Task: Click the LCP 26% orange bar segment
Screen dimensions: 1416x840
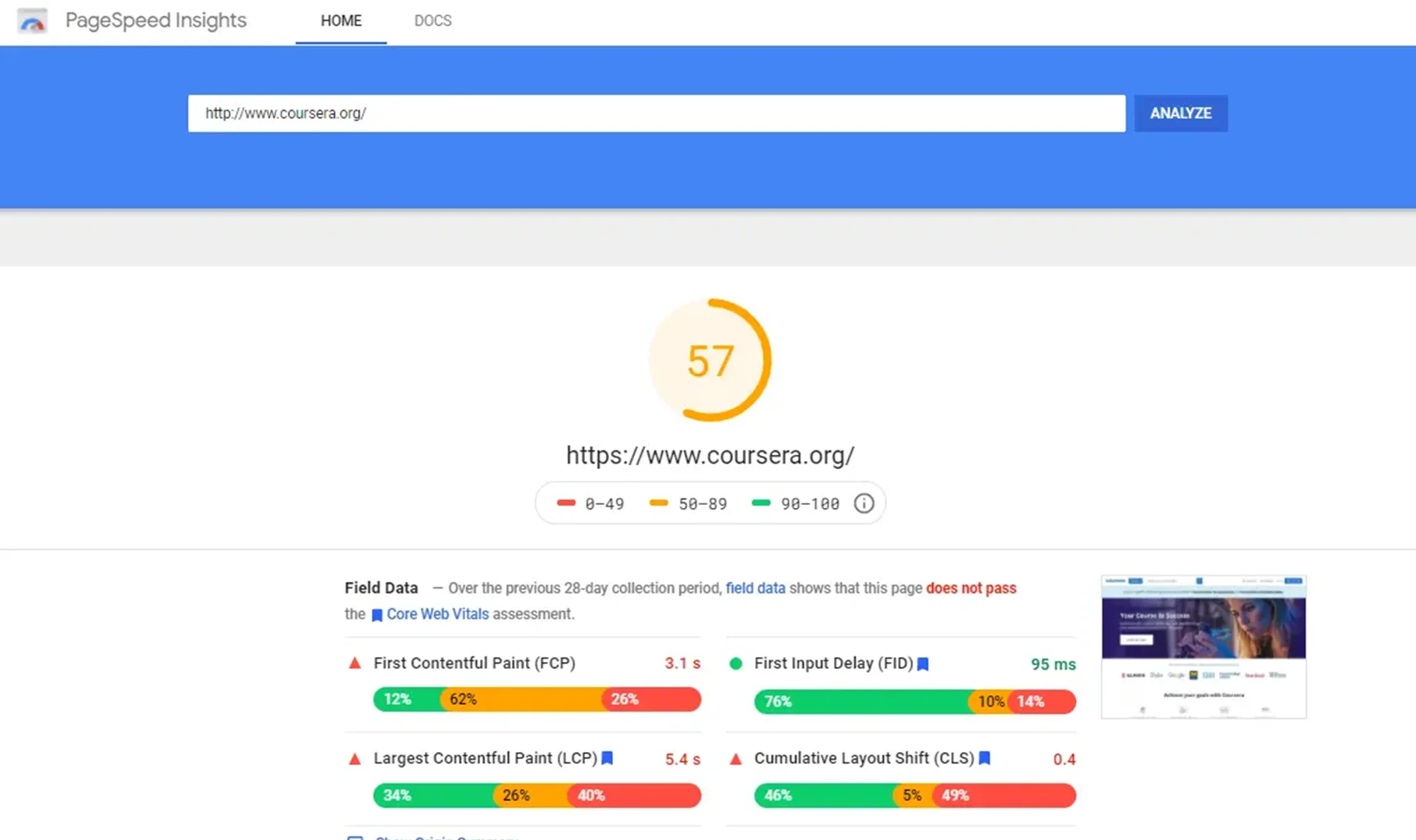Action: (x=531, y=796)
